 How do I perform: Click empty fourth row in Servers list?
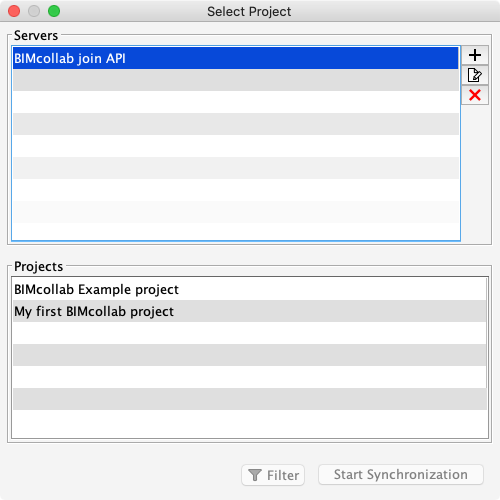pyautogui.click(x=236, y=124)
